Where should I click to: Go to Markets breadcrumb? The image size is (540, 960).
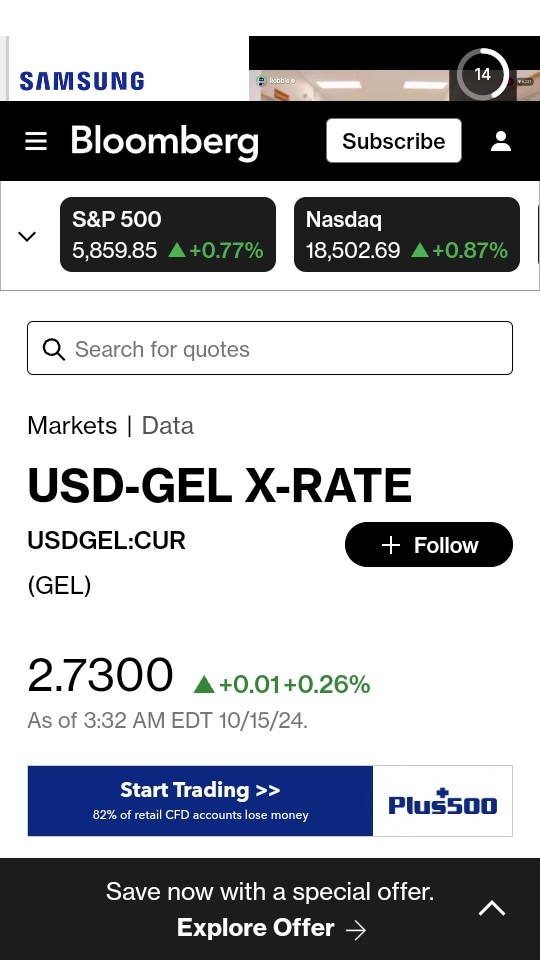pos(72,426)
